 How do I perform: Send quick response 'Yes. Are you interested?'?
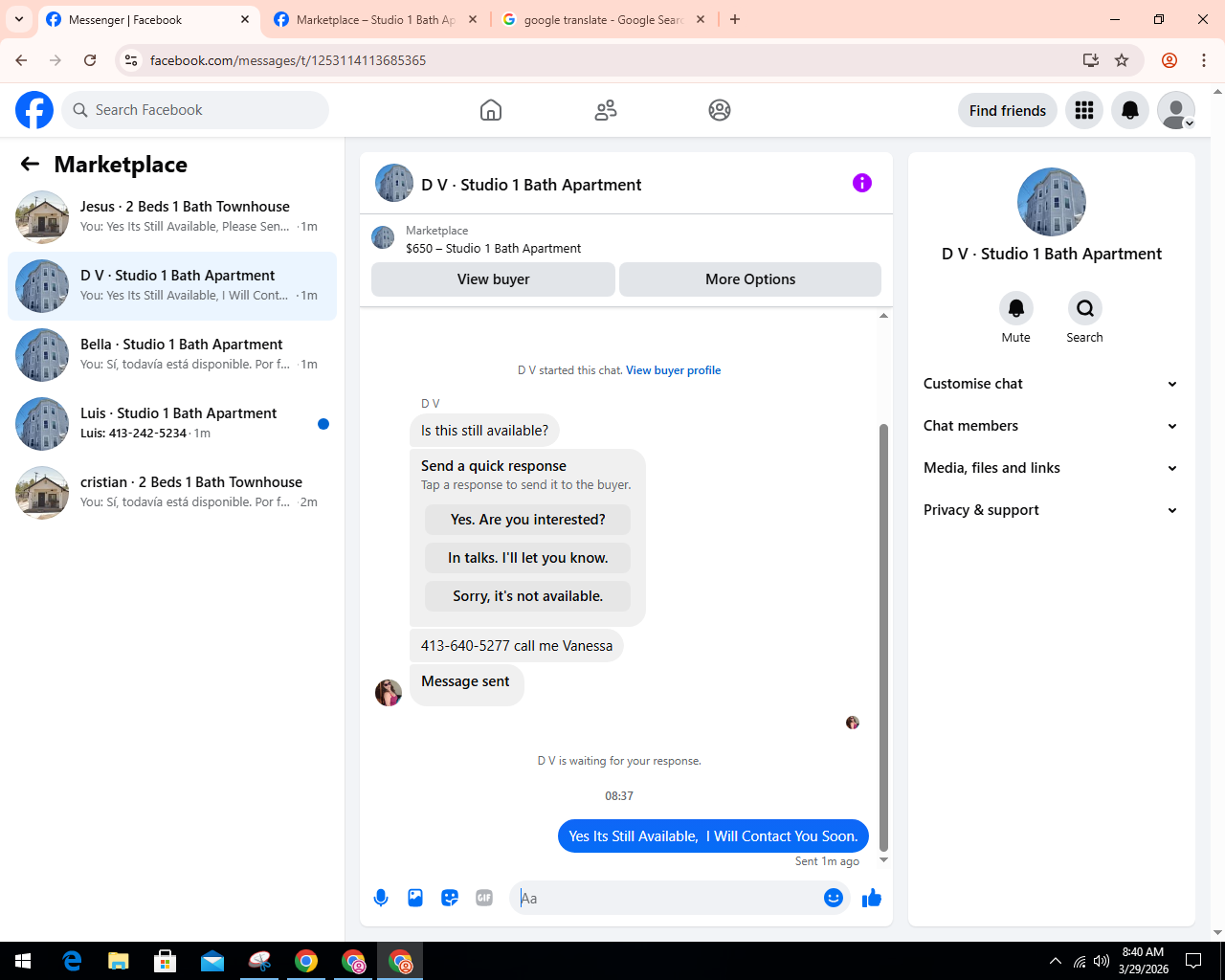point(527,520)
